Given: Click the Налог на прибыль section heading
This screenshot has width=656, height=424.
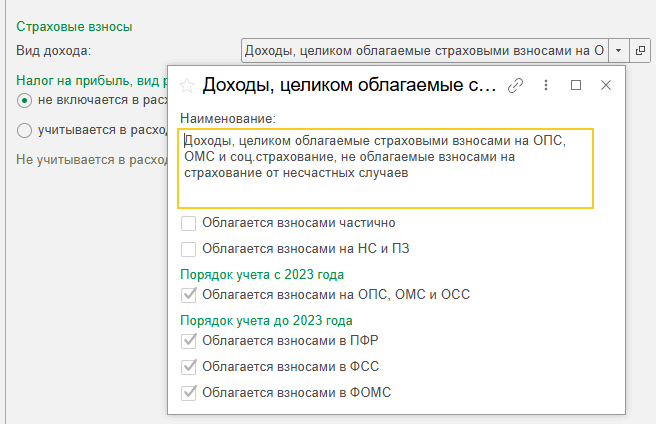Looking at the screenshot, I should 91,80.
